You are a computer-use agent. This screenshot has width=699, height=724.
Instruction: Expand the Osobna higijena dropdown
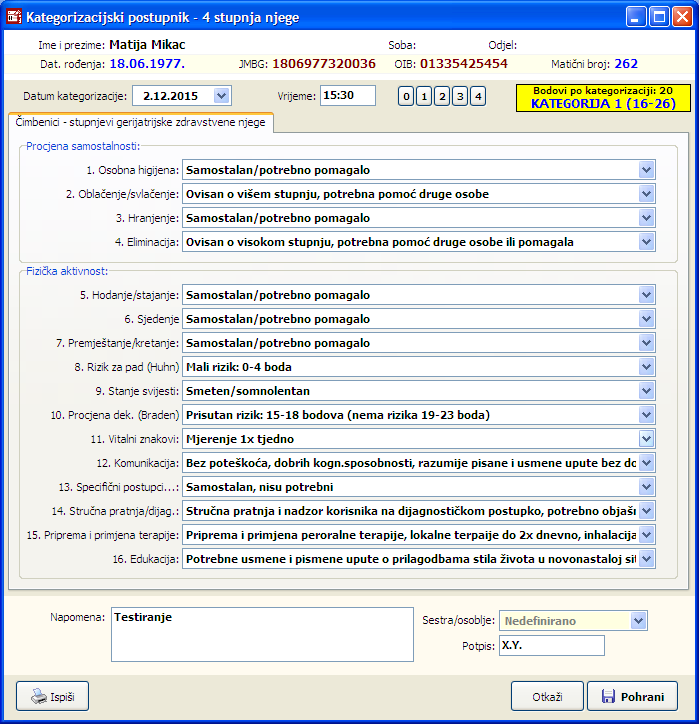click(x=647, y=170)
